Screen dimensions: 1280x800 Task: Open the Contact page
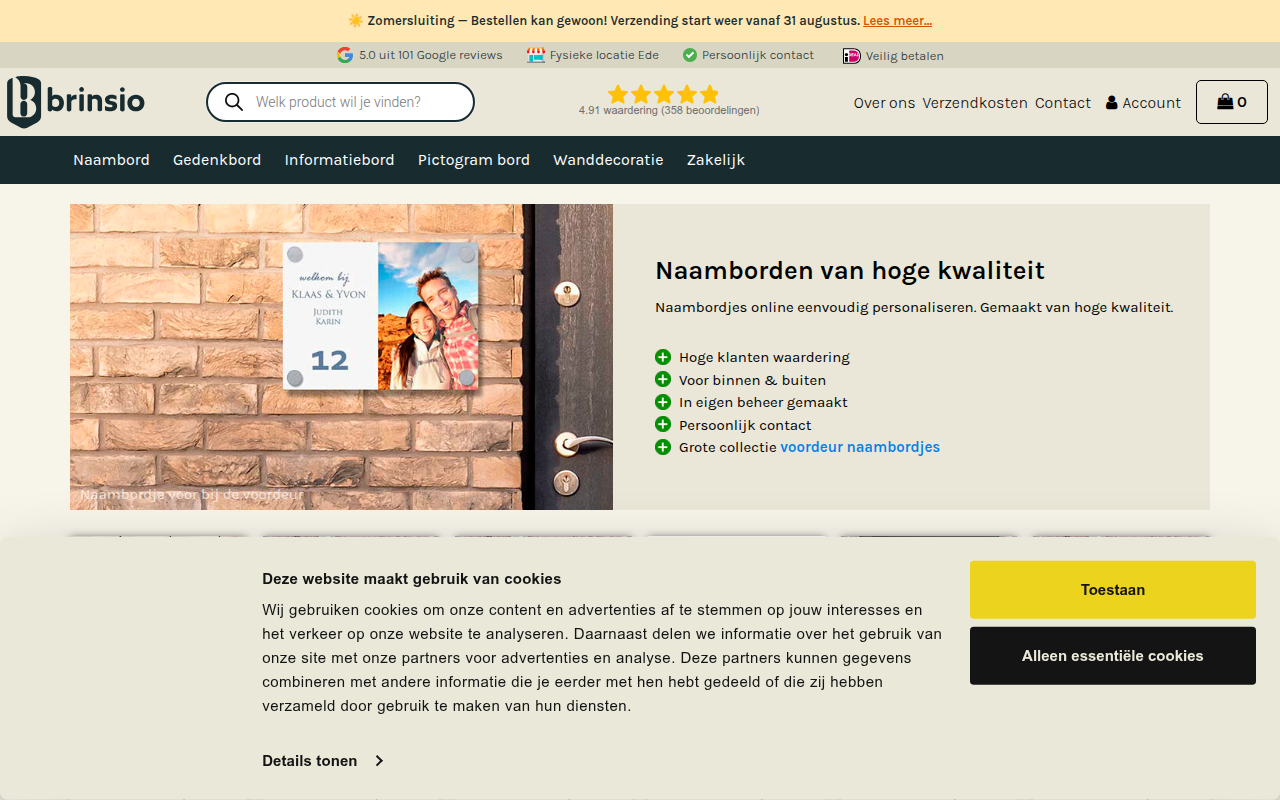point(1063,103)
